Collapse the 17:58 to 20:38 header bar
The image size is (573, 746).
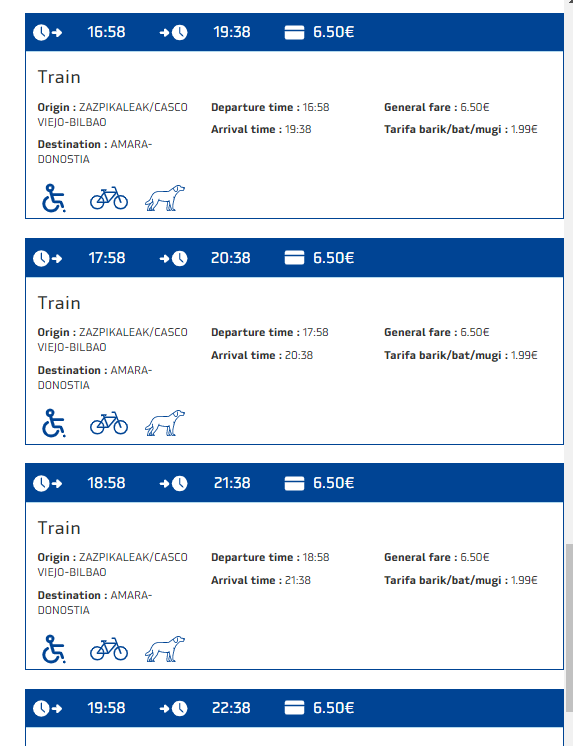tap(294, 258)
